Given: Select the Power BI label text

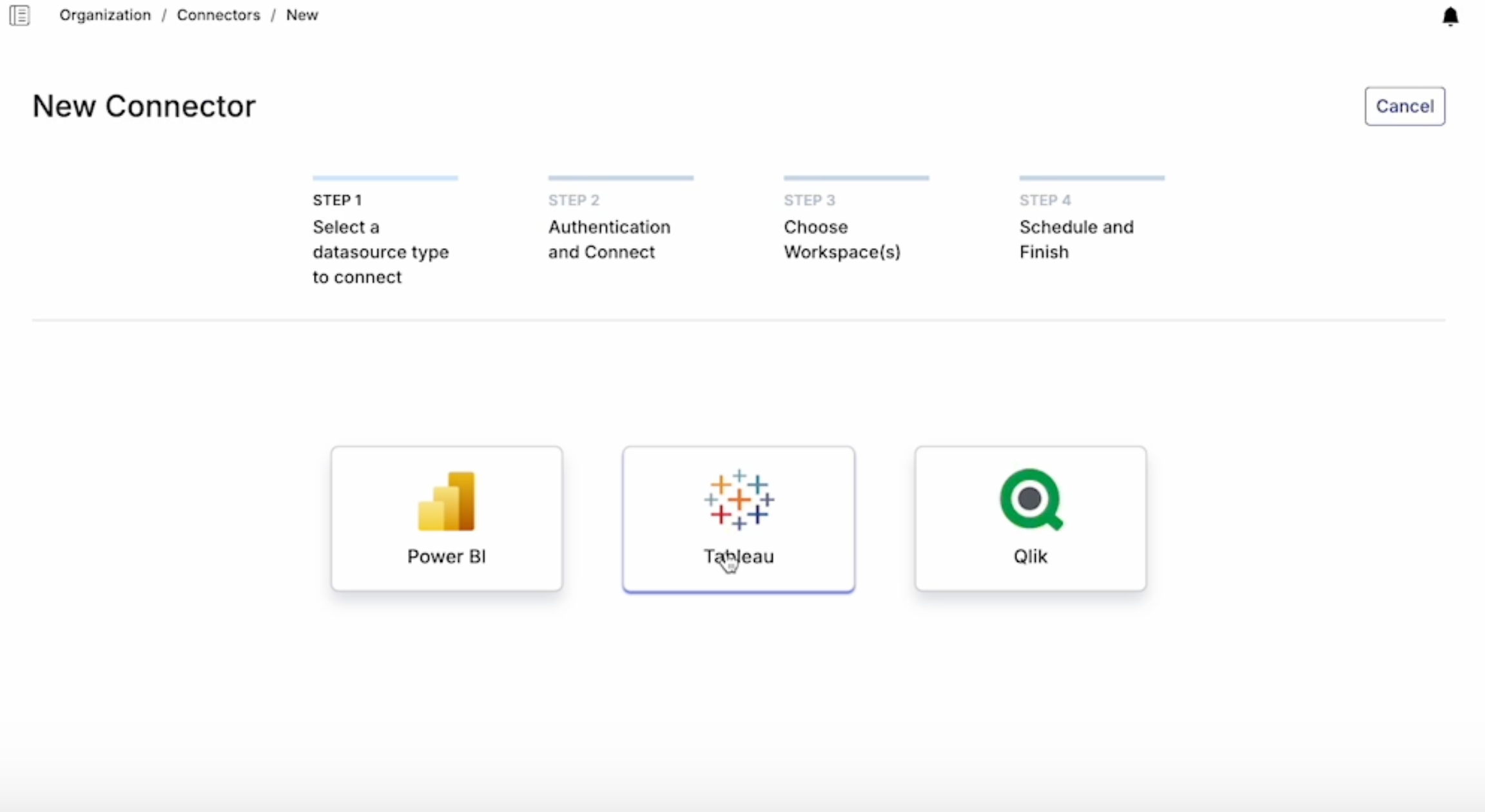Looking at the screenshot, I should point(447,556).
